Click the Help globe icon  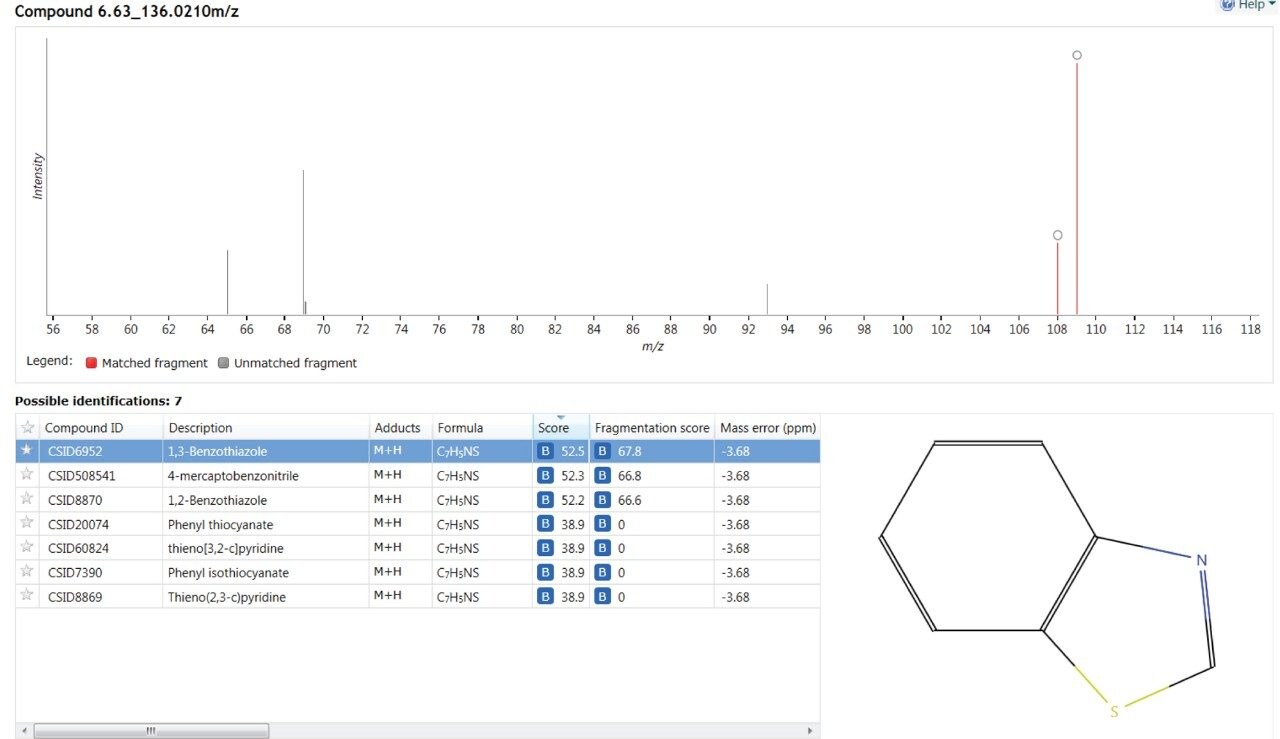click(1227, 5)
